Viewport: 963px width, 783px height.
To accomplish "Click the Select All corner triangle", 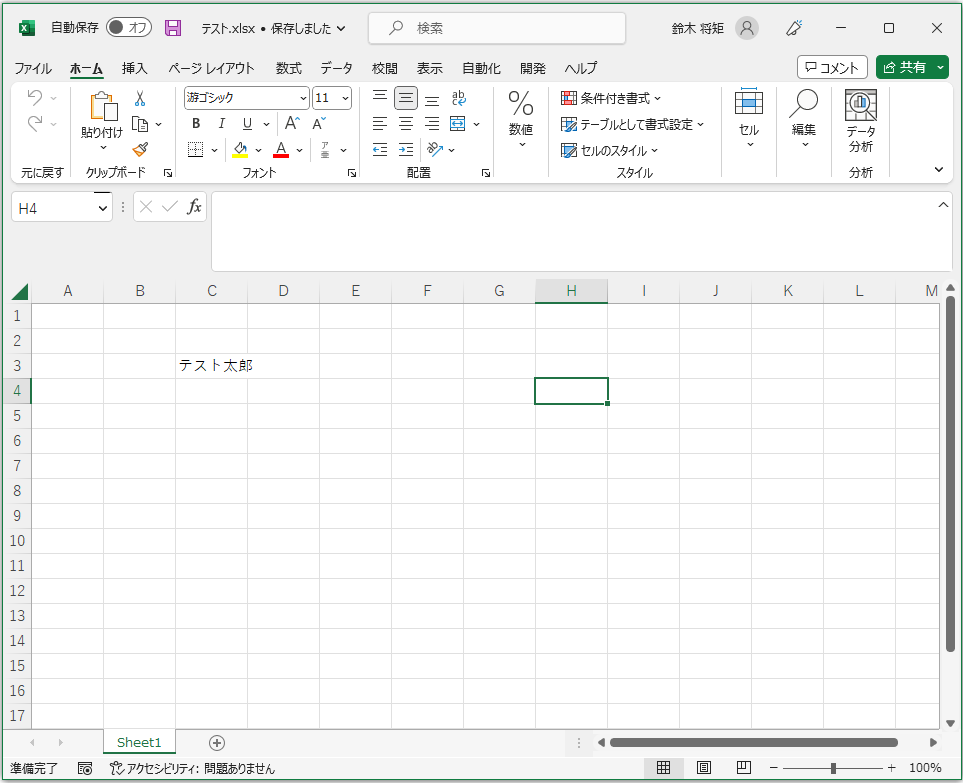I will point(20,291).
